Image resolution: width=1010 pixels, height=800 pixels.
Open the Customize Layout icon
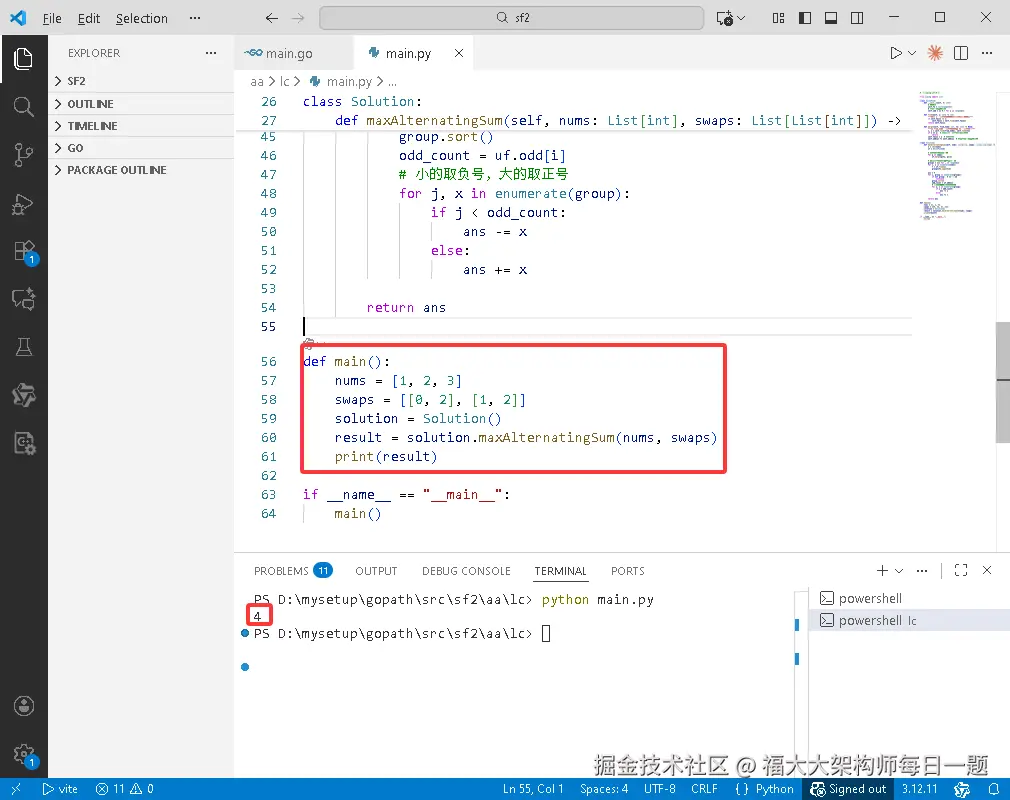pos(778,18)
